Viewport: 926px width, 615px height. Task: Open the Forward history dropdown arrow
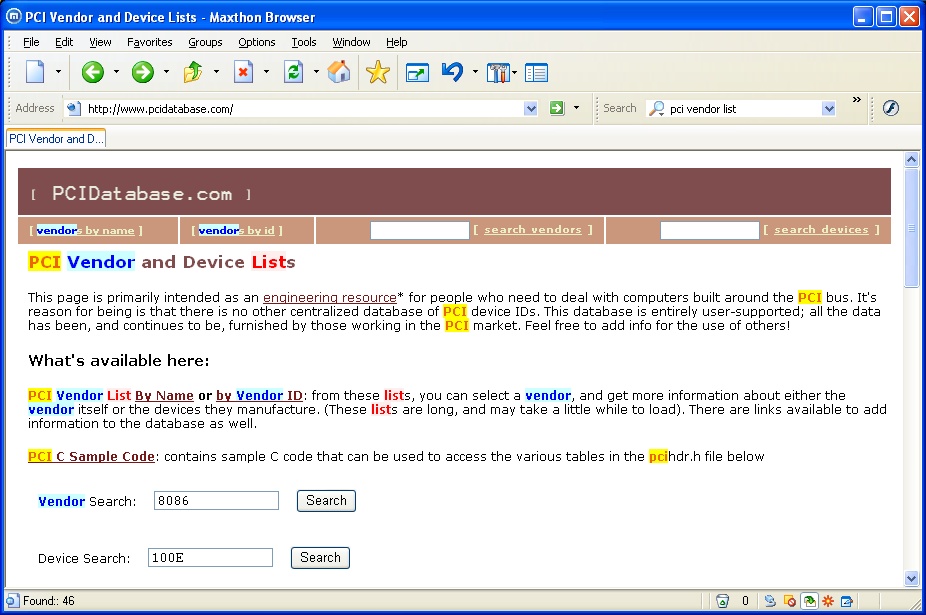coord(166,72)
